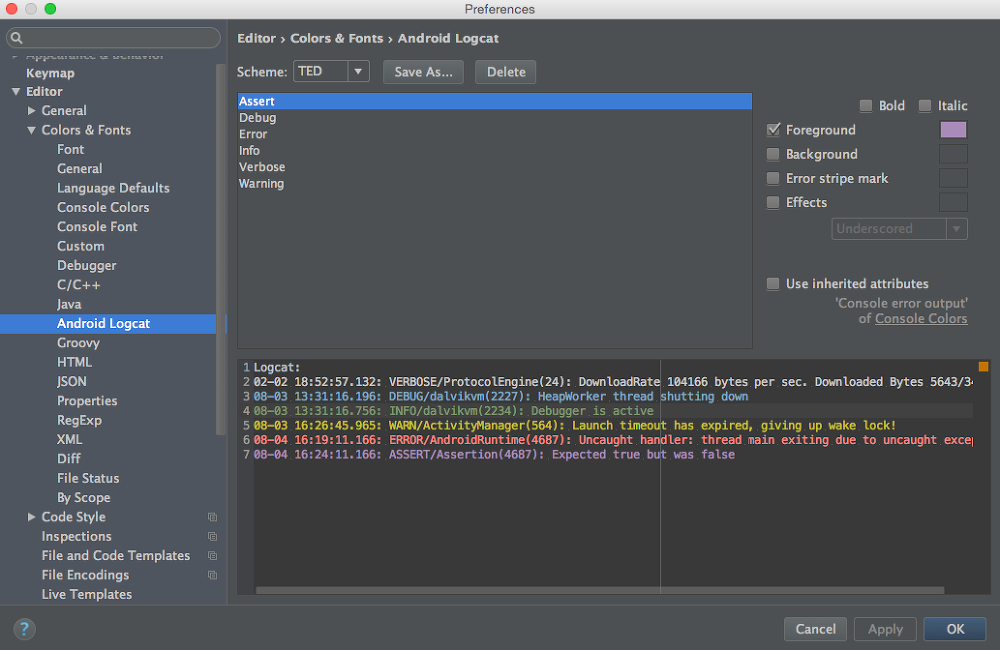
Task: Select Console Colors in the sidebar
Action: (x=103, y=207)
